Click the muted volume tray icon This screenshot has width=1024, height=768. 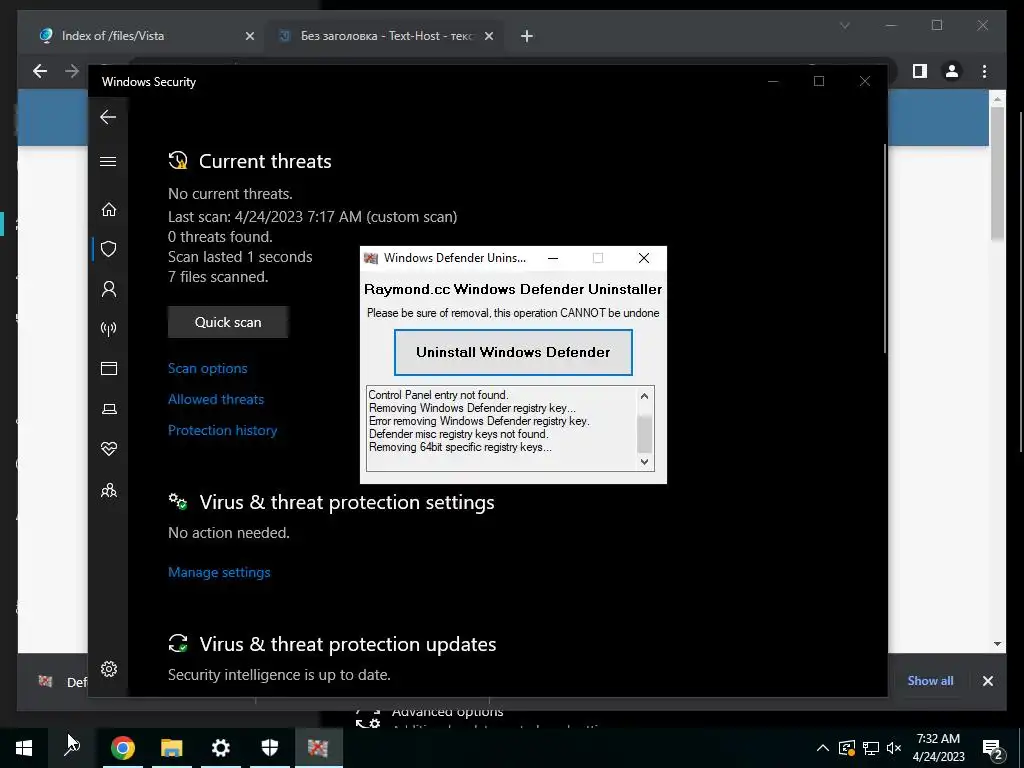coord(894,748)
